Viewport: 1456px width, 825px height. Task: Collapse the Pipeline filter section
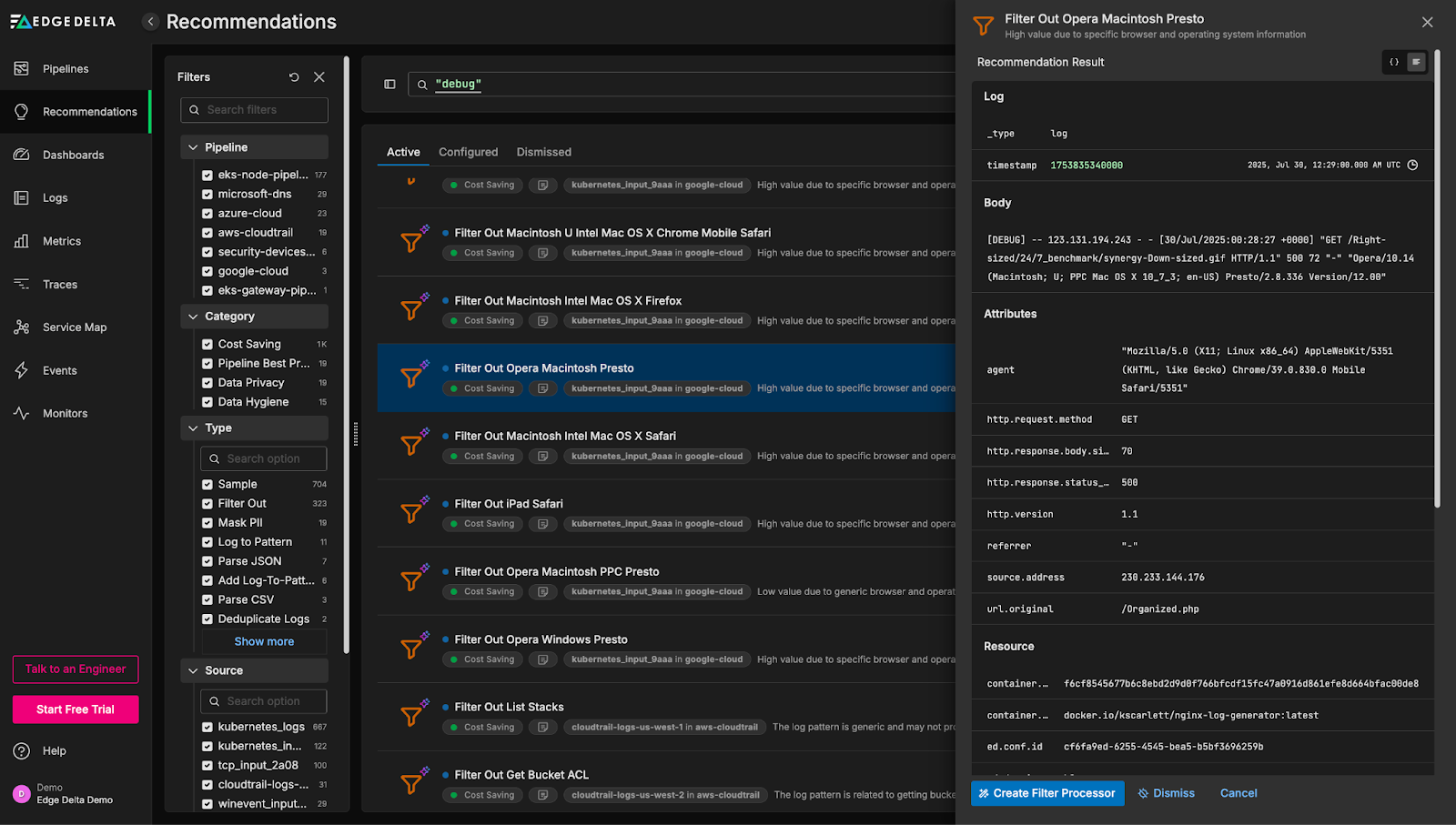(x=193, y=147)
